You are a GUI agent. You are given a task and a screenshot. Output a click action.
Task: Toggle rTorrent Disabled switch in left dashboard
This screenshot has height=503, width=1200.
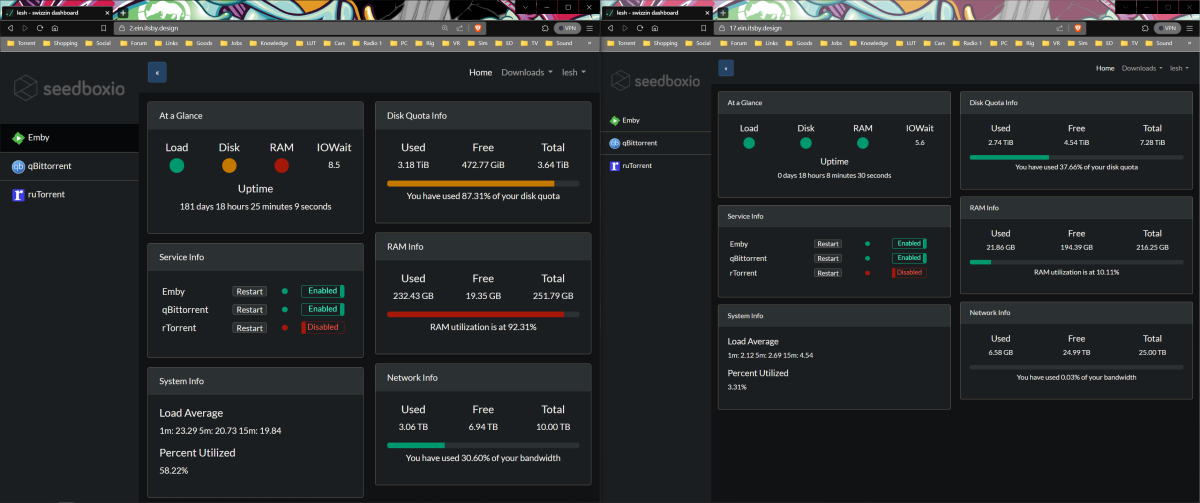(x=322, y=327)
